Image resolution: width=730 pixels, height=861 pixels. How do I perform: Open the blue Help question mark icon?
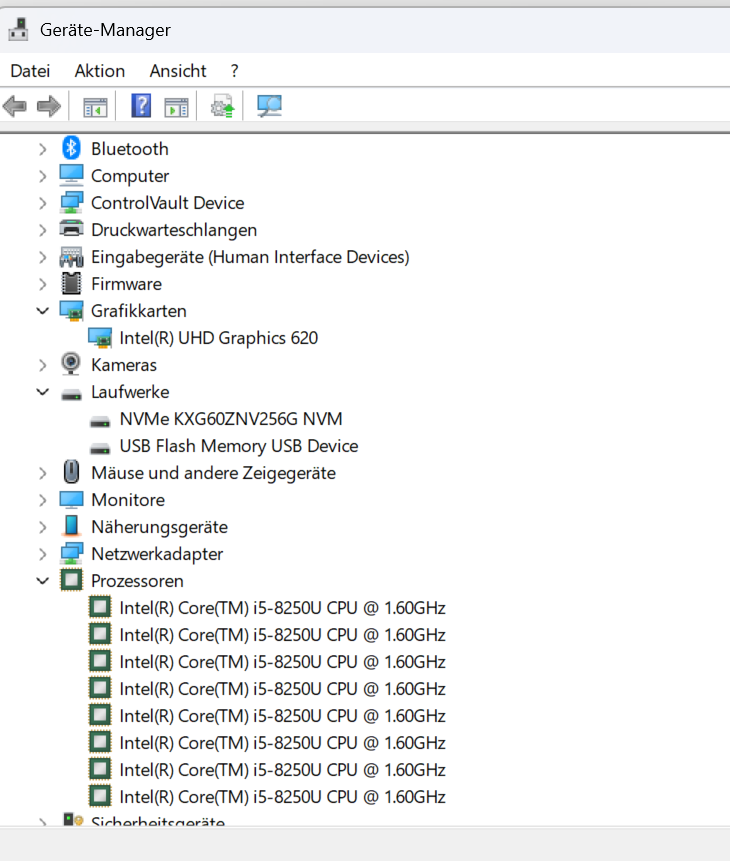(x=141, y=105)
